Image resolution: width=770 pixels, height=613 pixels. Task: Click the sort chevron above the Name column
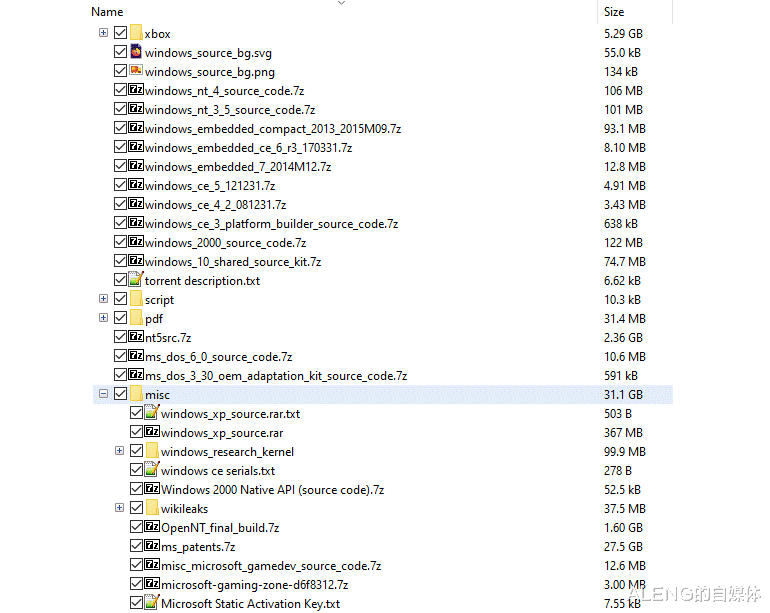click(341, 3)
